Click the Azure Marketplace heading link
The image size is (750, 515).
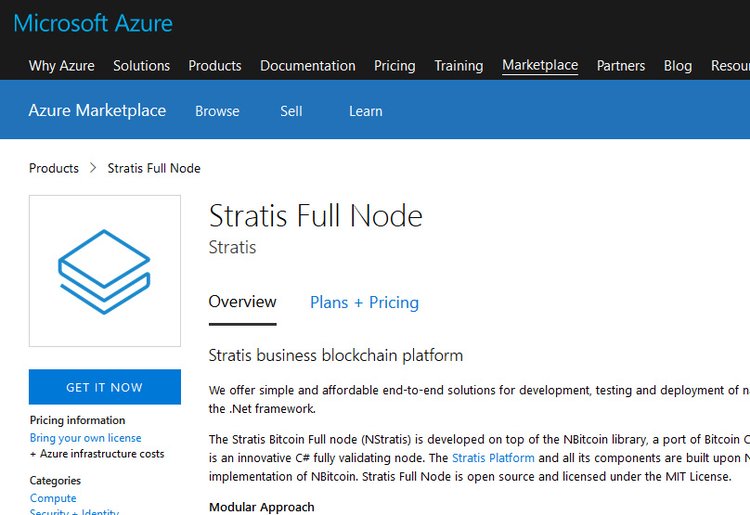[x=97, y=111]
